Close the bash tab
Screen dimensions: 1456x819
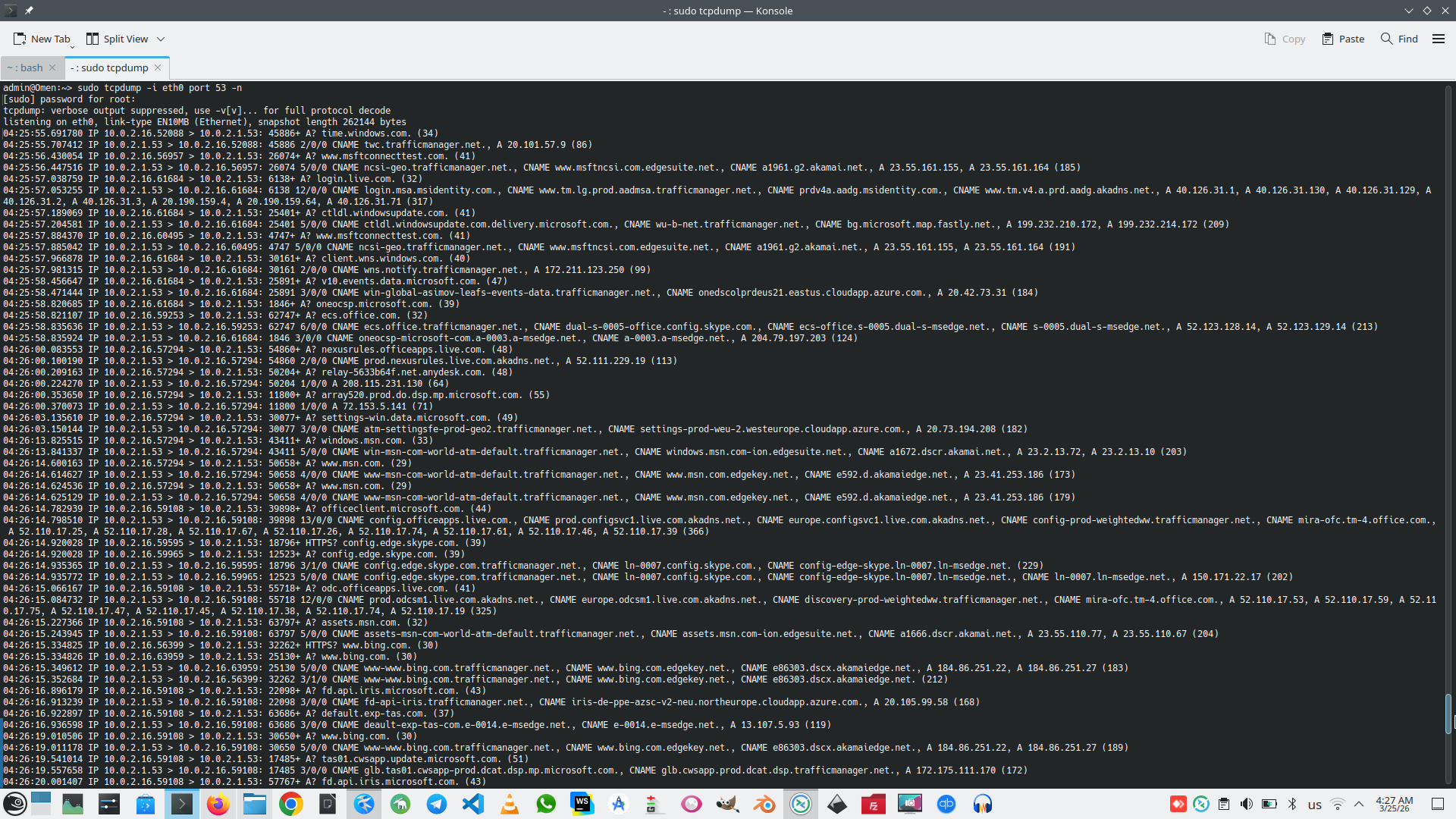pos(52,67)
